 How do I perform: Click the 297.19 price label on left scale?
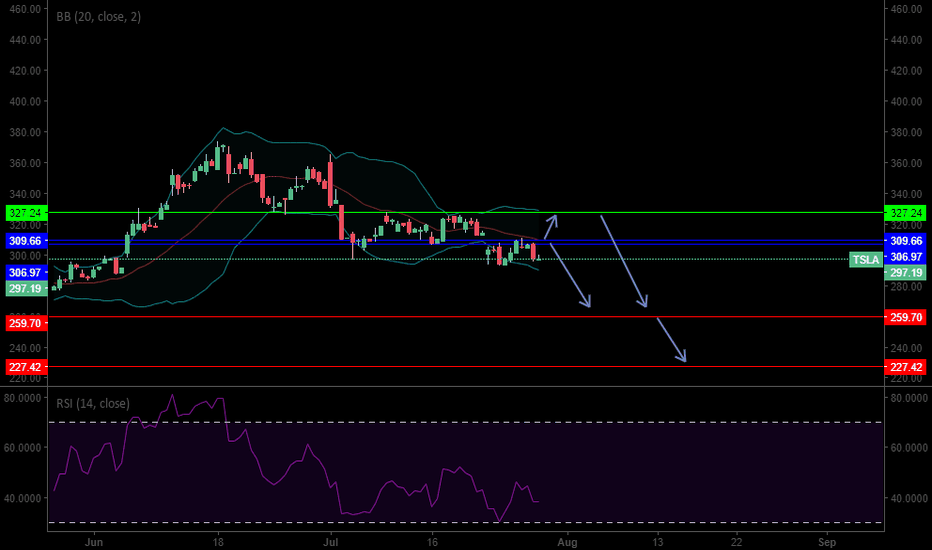coord(26,289)
